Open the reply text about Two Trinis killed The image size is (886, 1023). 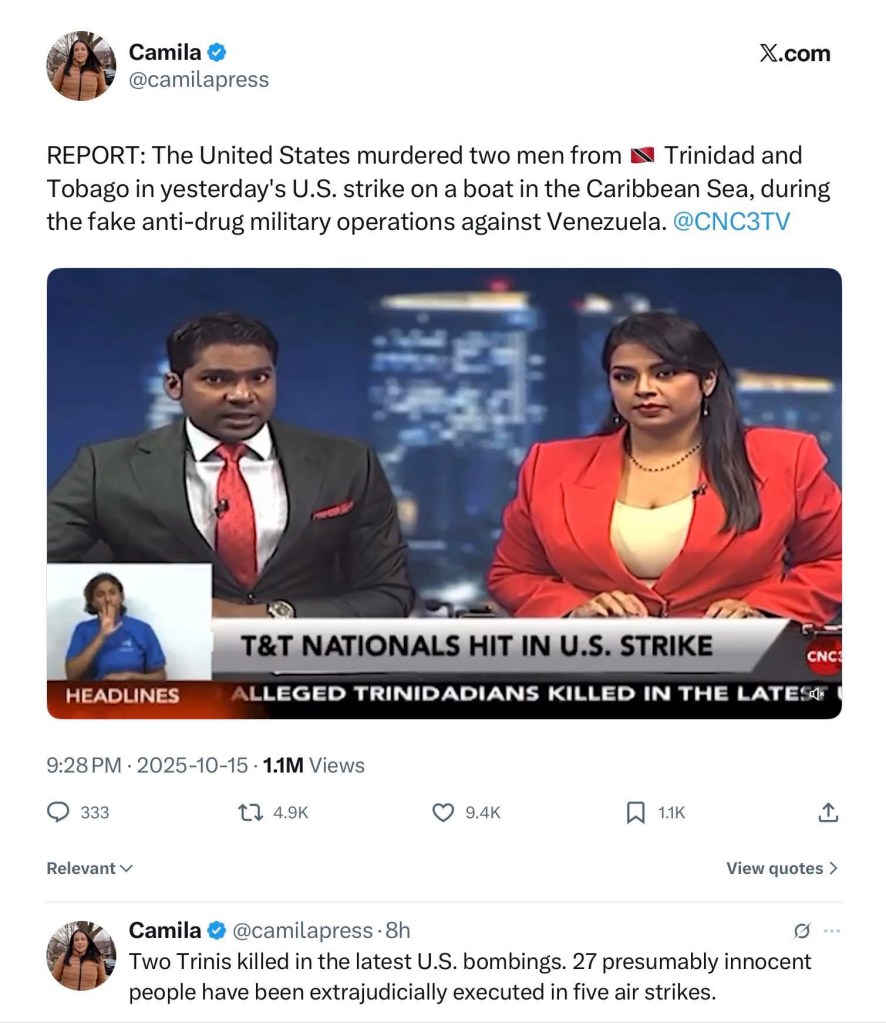pos(470,977)
